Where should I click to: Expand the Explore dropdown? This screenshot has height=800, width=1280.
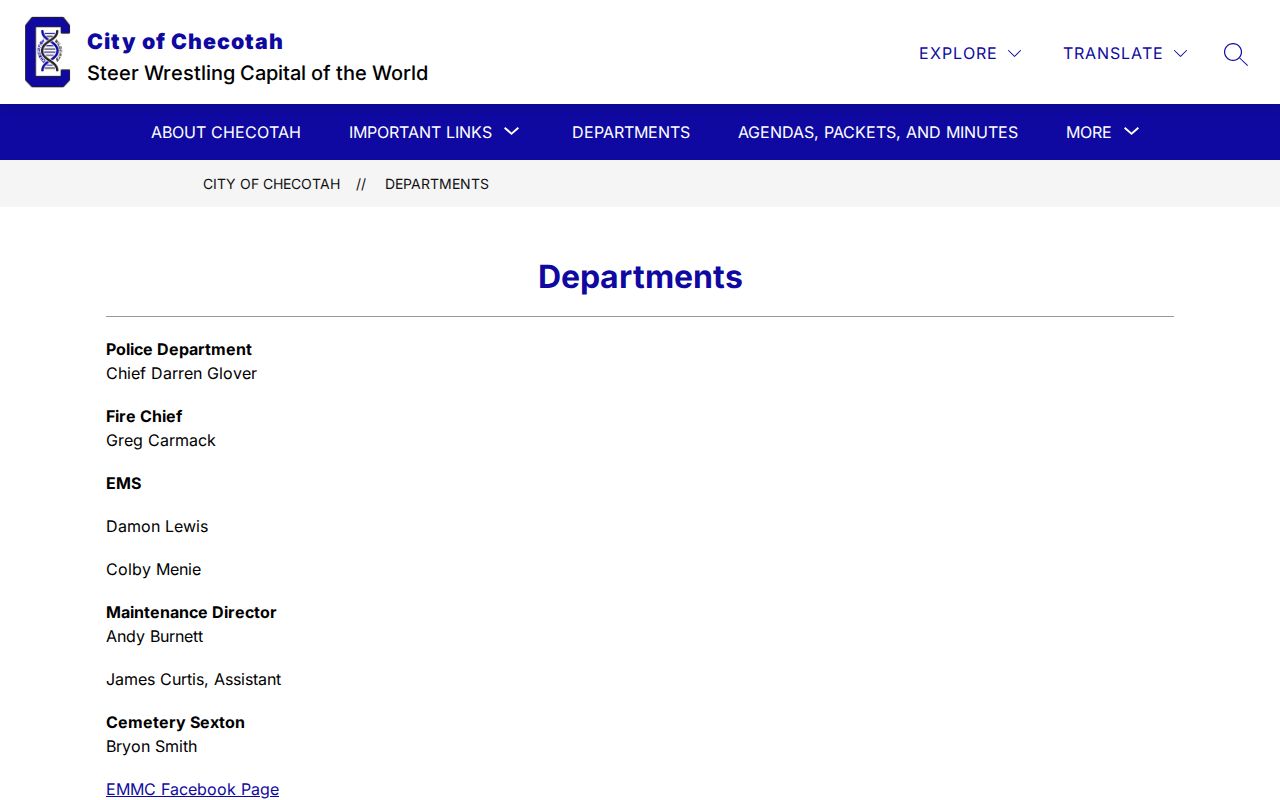point(970,54)
